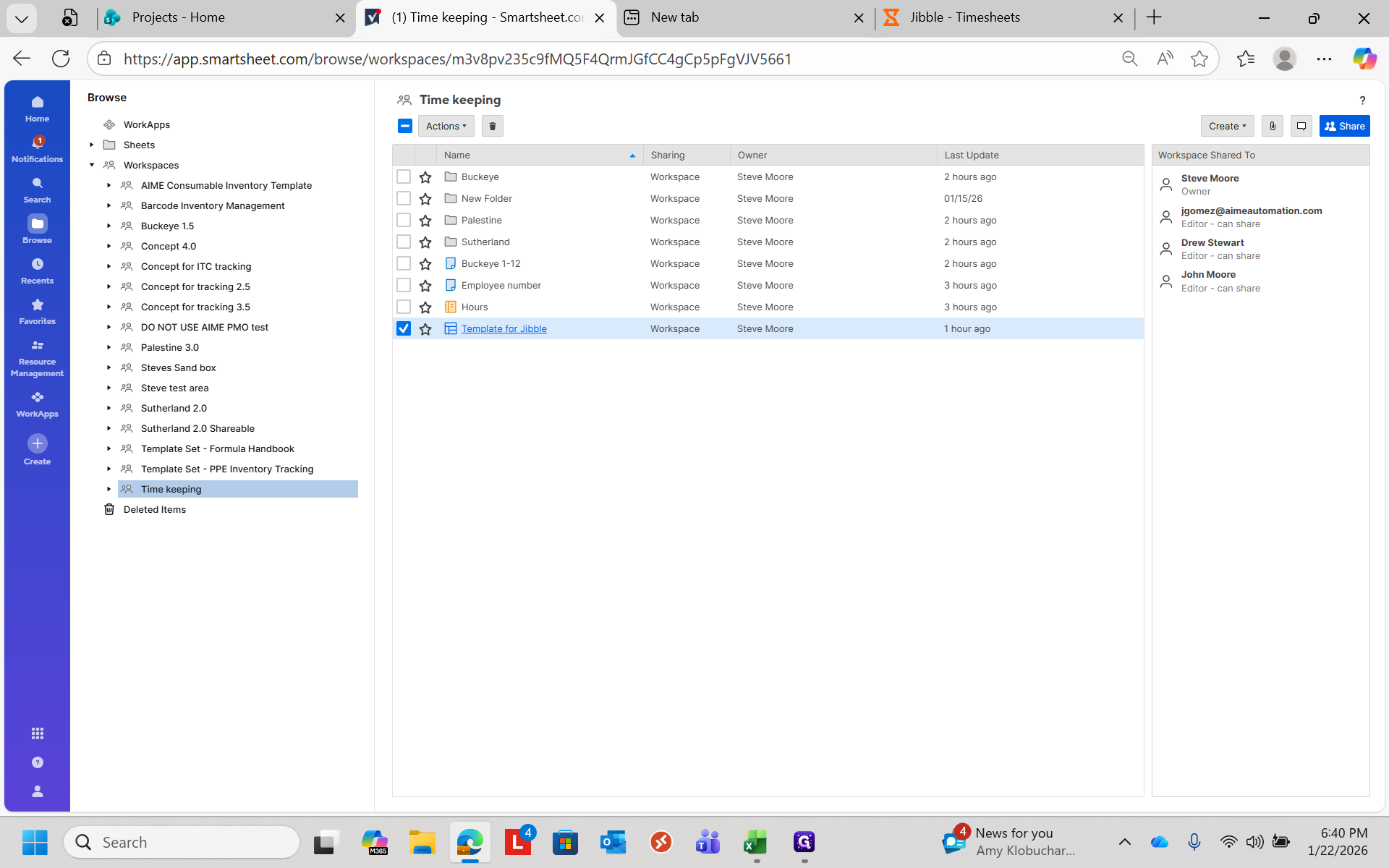Screen dimensions: 1389x868
Task: Click the blue Share button
Action: click(x=1344, y=126)
